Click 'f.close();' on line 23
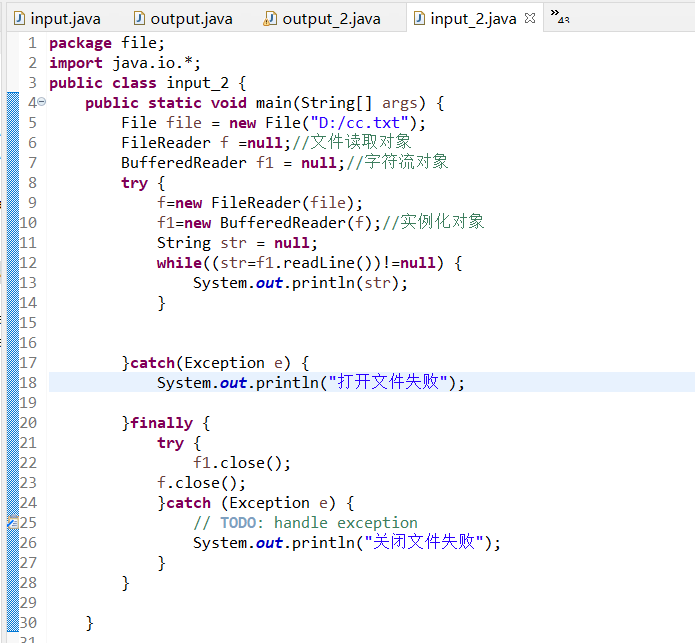 (x=201, y=483)
